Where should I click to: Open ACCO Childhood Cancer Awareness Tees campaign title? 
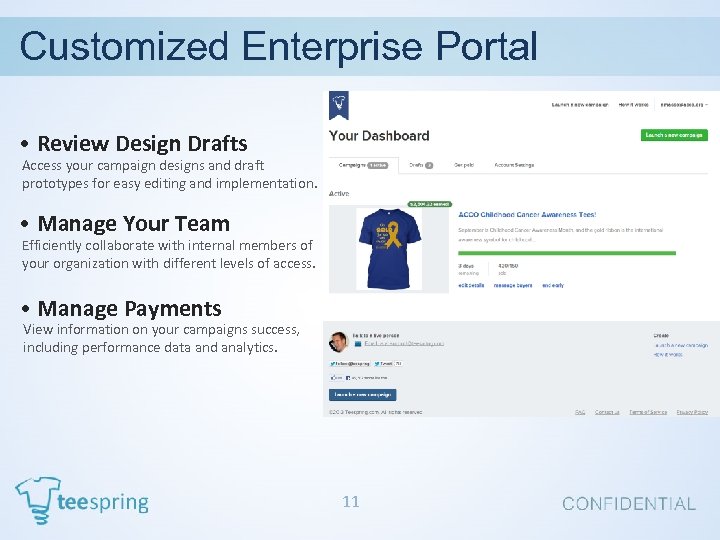coord(527,214)
